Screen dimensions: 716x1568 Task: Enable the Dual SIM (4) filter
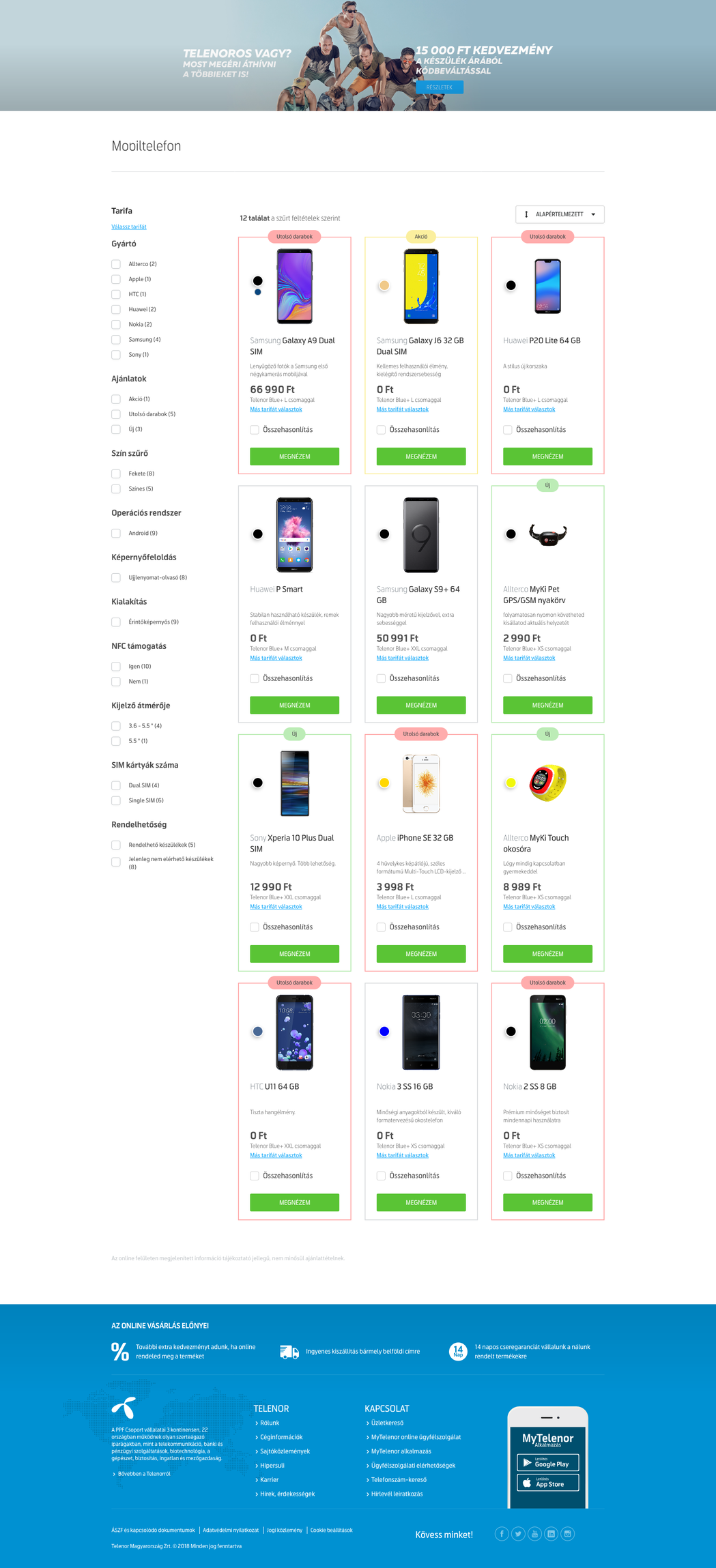click(x=116, y=785)
